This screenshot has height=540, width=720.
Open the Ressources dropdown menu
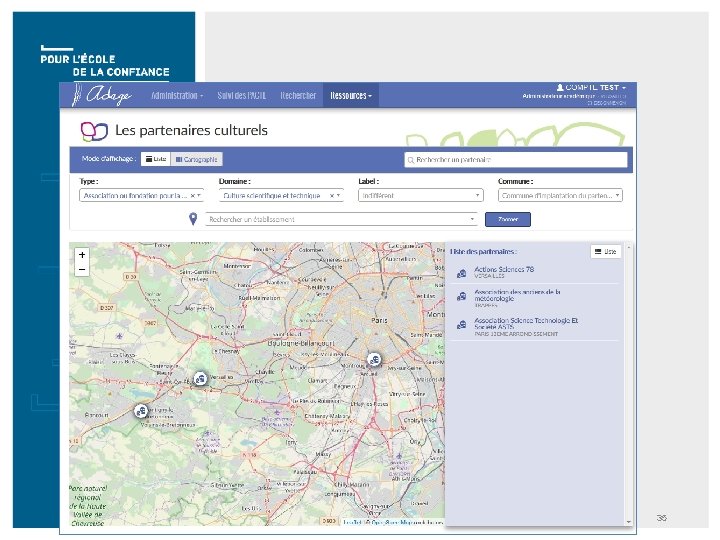351,96
